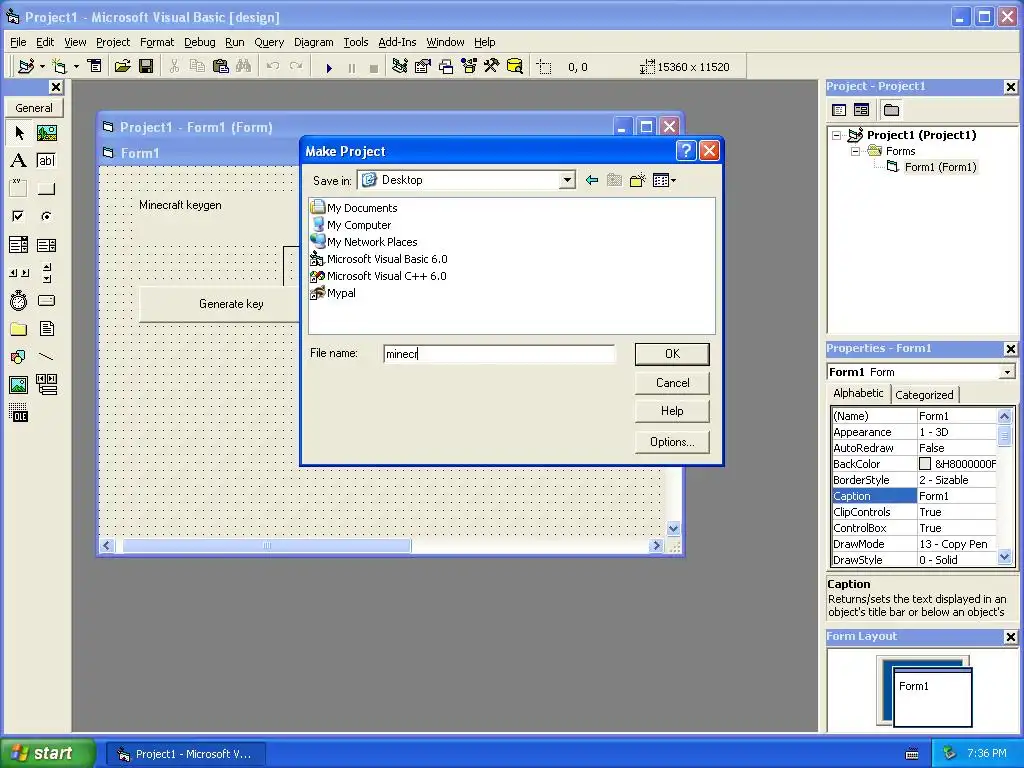Screen dimensions: 1024x768
Task: Open the Toolbox from toolbar
Action: click(491, 67)
